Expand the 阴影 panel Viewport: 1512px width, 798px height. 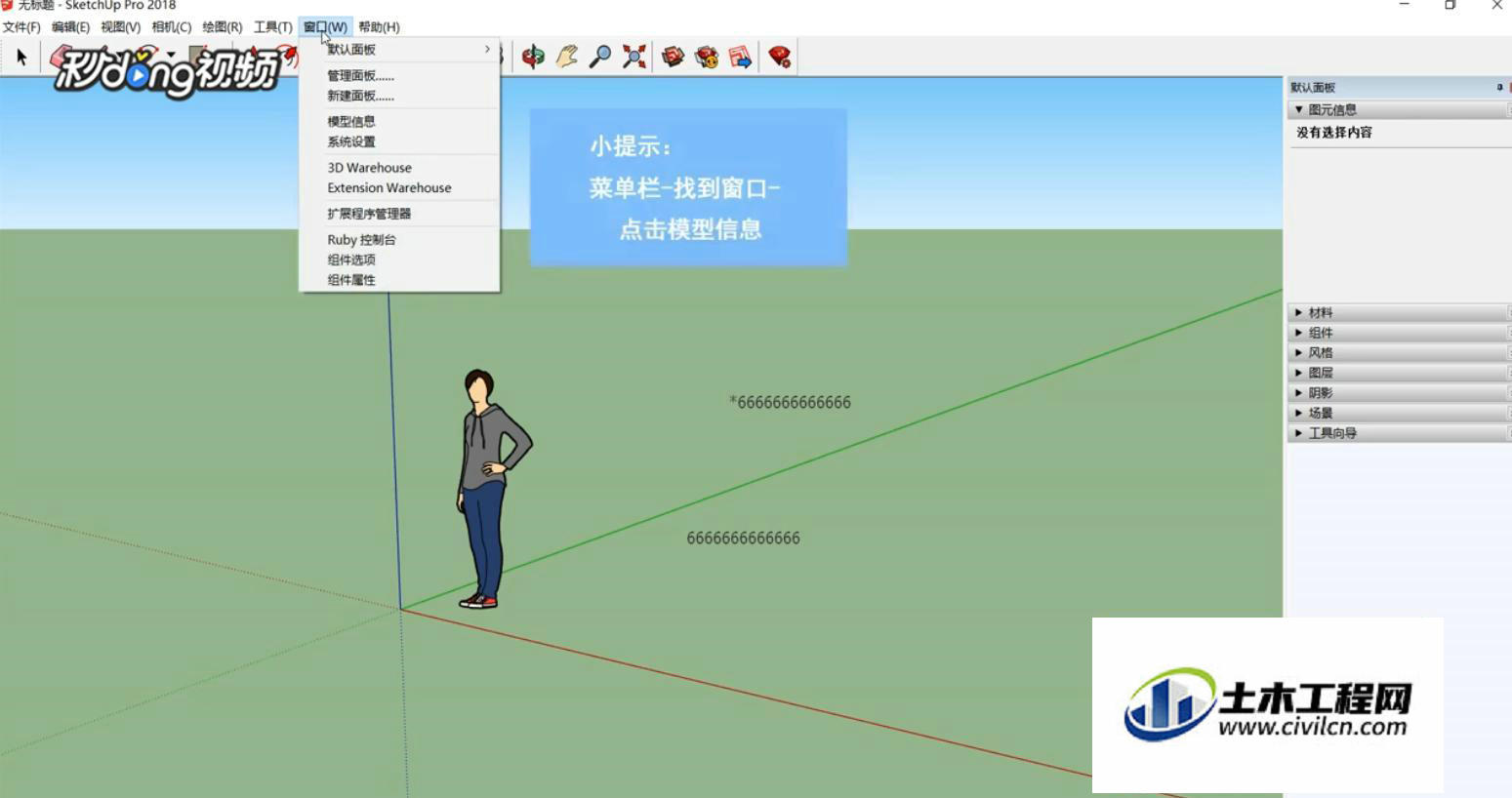click(x=1400, y=393)
